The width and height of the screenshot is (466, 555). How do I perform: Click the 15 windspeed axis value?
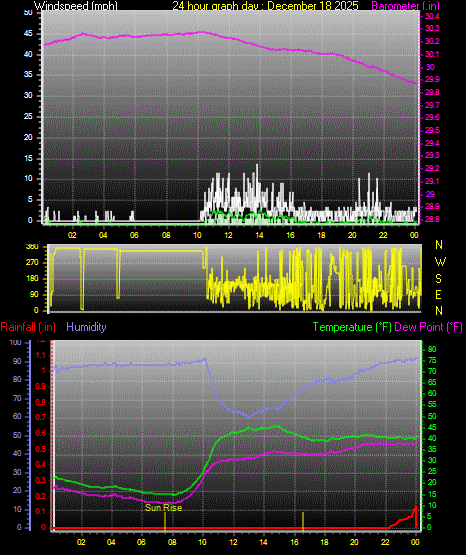point(28,158)
